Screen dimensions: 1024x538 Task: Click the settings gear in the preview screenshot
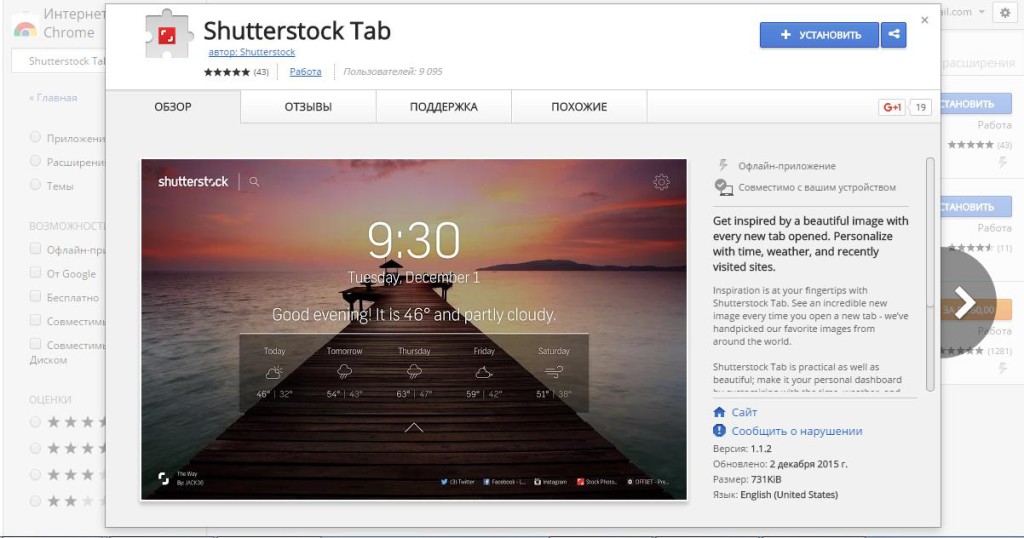tap(661, 182)
